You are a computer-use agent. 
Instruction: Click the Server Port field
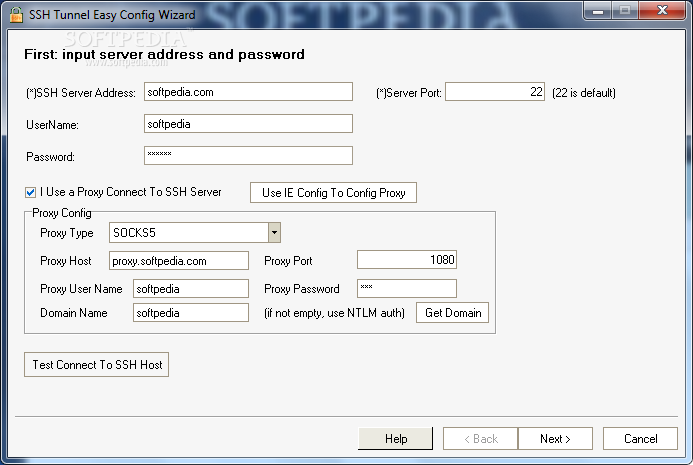point(495,92)
